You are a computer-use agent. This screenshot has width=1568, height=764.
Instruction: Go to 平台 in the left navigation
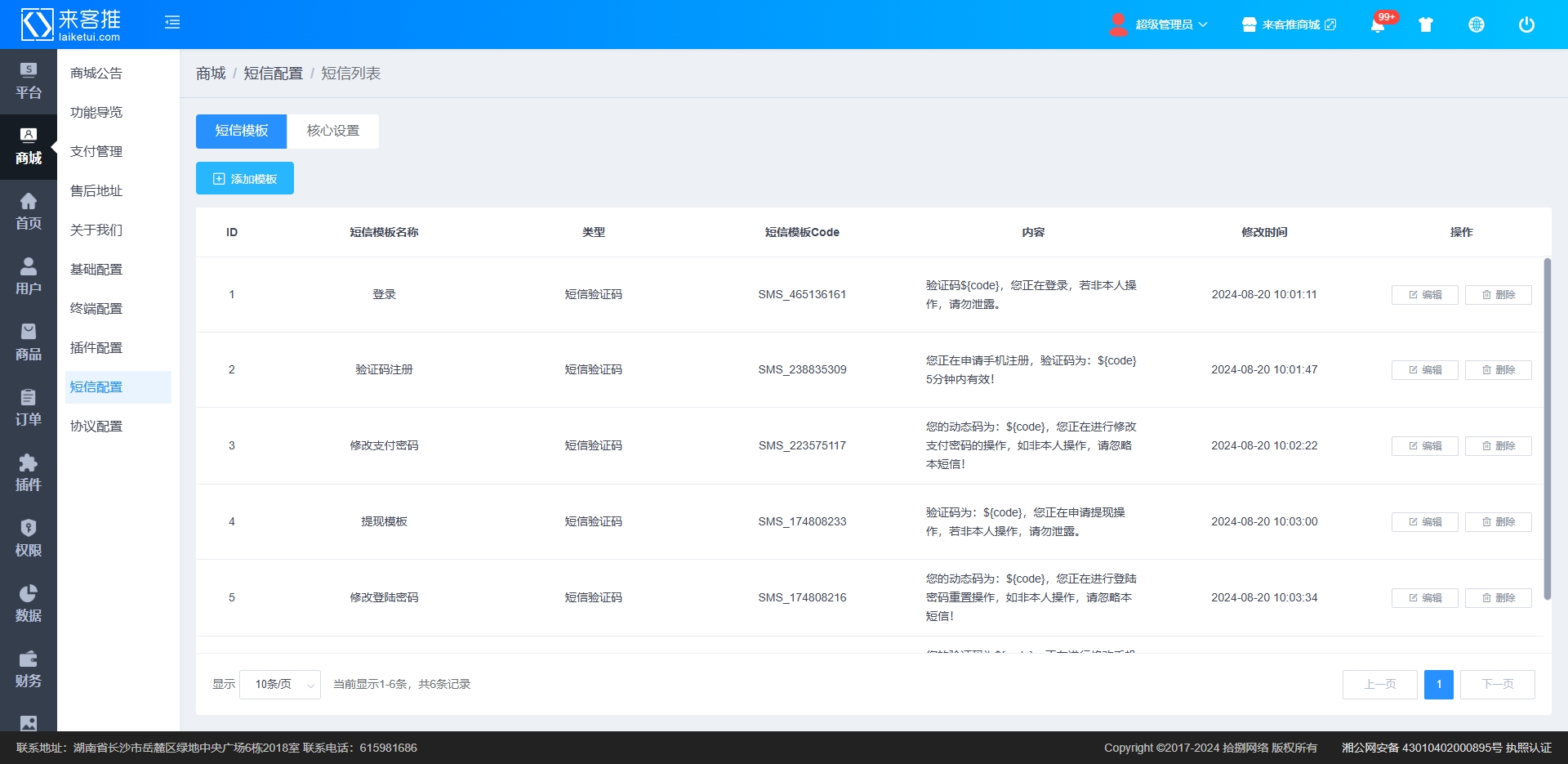(29, 81)
